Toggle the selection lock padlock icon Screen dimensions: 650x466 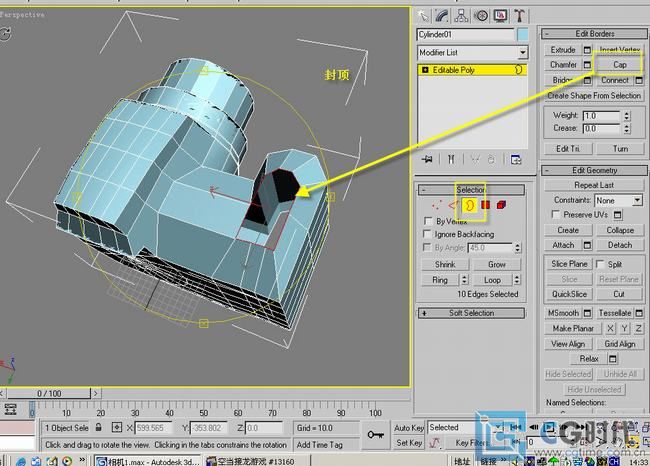(x=99, y=427)
